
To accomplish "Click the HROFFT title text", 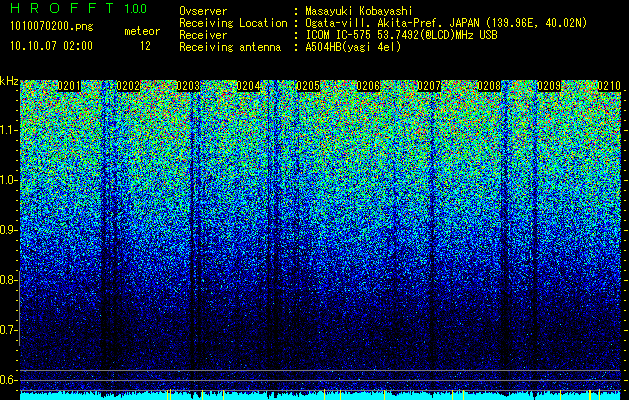I will (62, 8).
